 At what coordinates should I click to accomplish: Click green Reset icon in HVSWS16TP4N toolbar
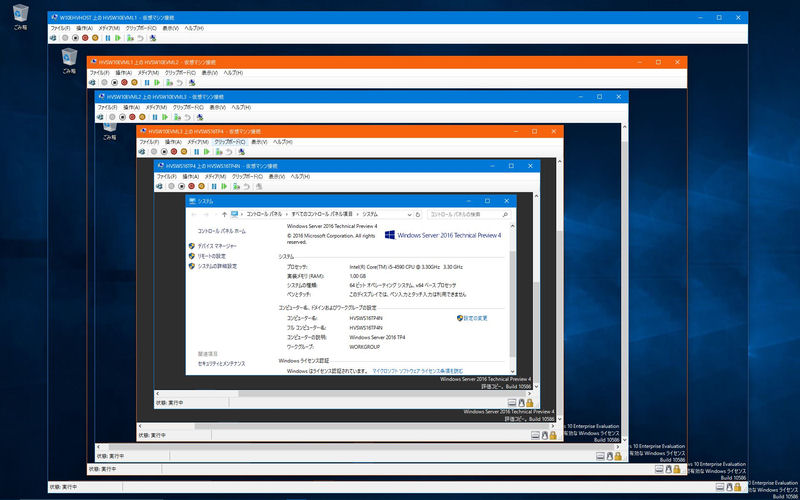[224, 186]
